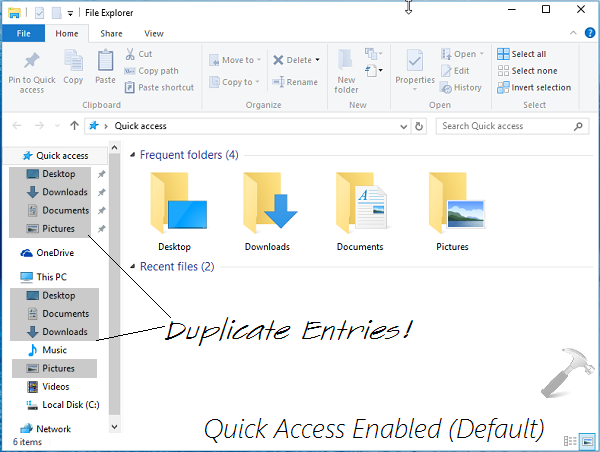
Task: Select the Home ribbon tab
Action: [67, 34]
